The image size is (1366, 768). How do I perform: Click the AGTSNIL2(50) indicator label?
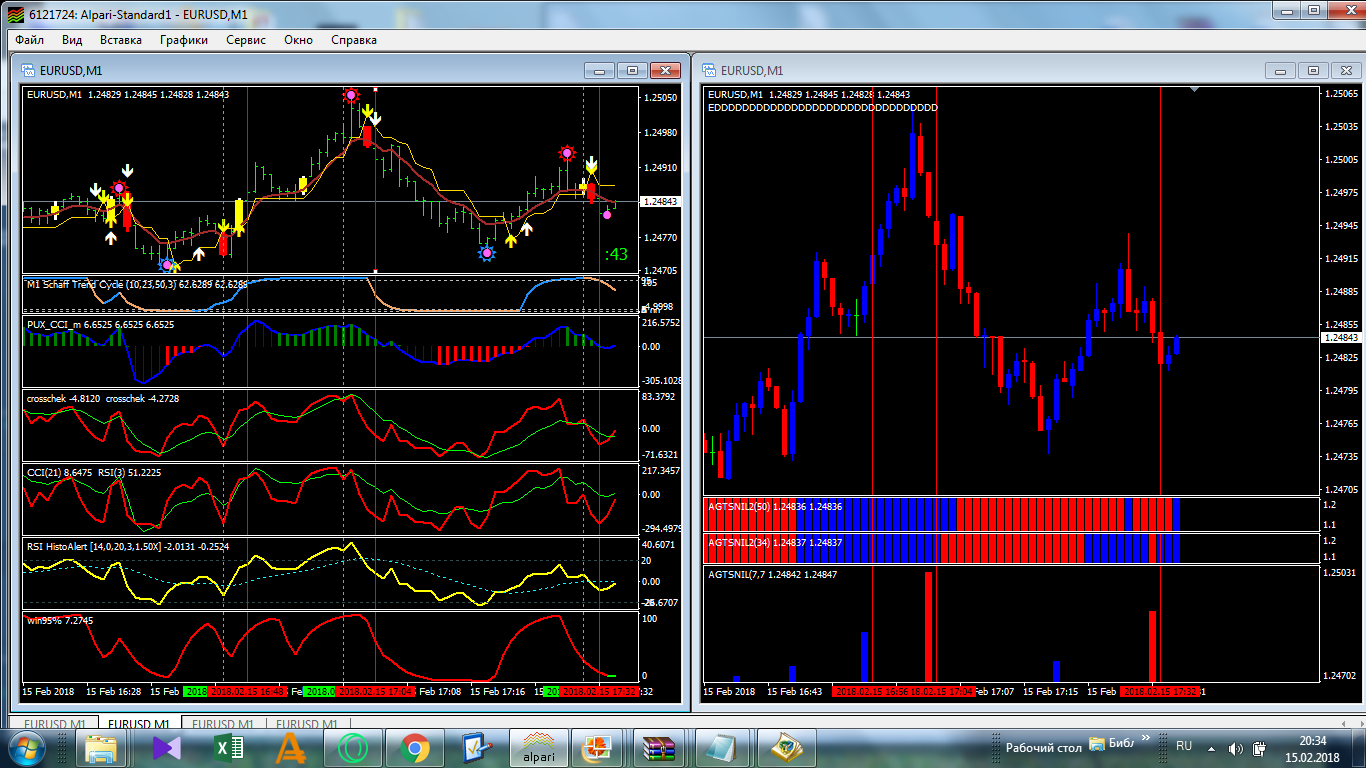[775, 507]
